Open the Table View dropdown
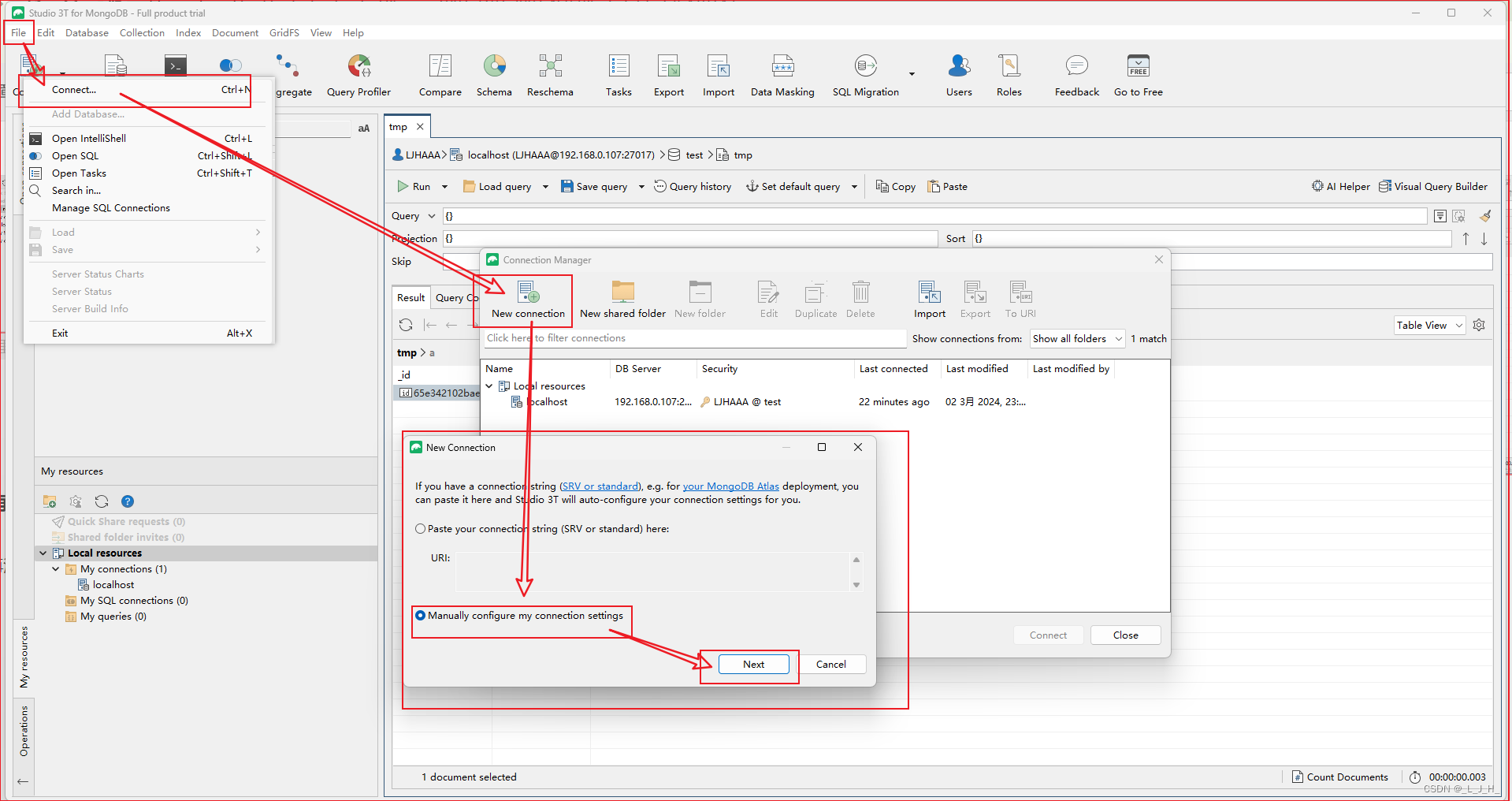 [x=1428, y=326]
